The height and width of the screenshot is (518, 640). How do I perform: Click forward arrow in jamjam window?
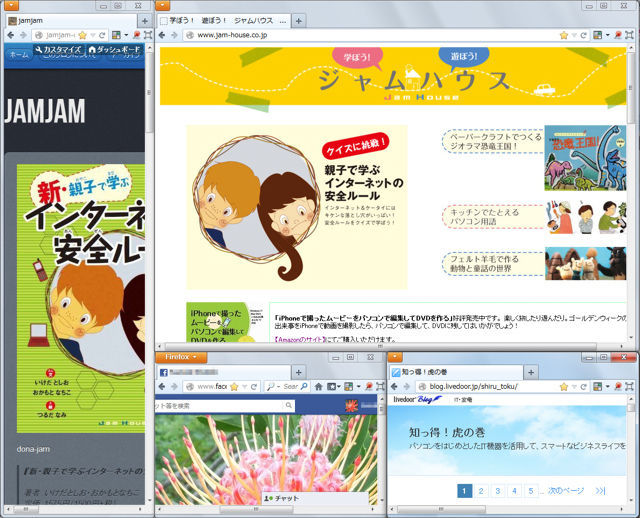point(23,35)
